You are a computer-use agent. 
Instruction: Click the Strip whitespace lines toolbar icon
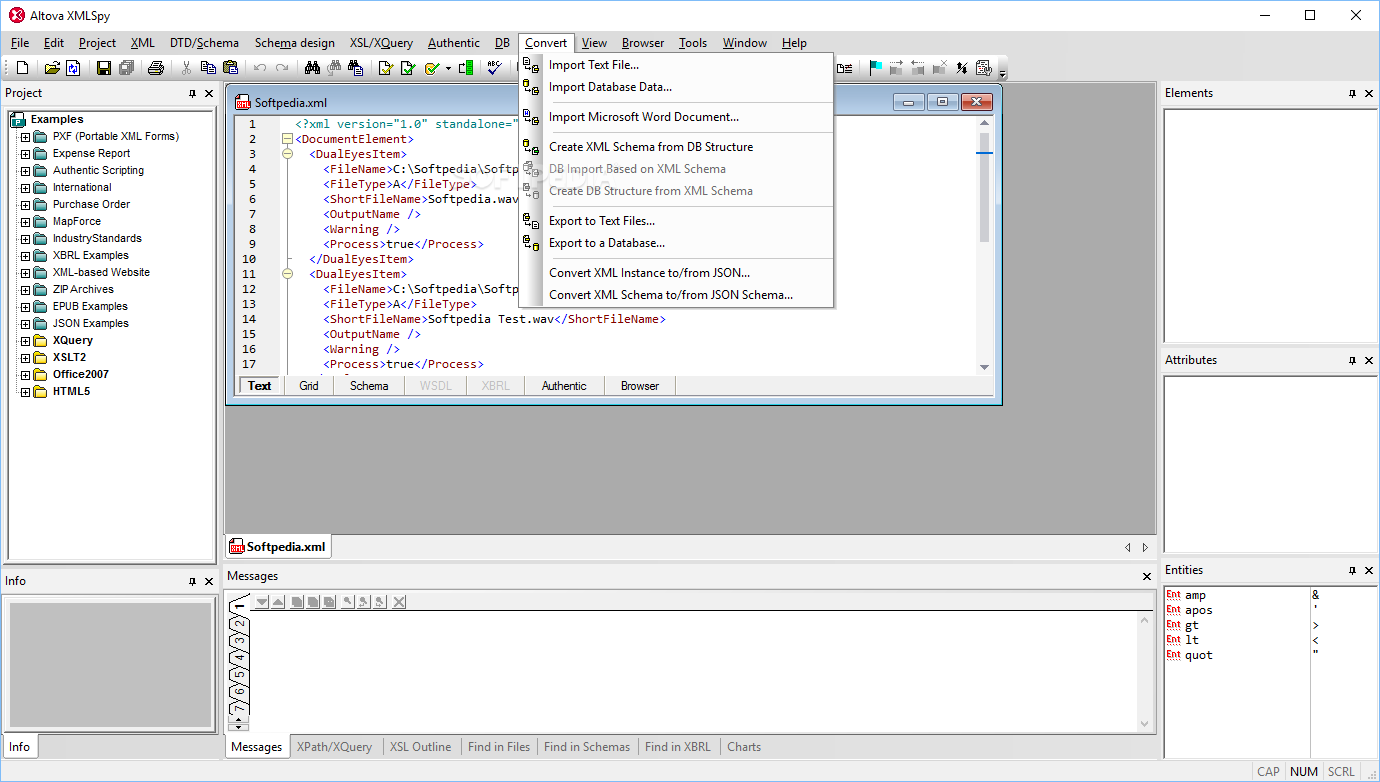pyautogui.click(x=845, y=68)
